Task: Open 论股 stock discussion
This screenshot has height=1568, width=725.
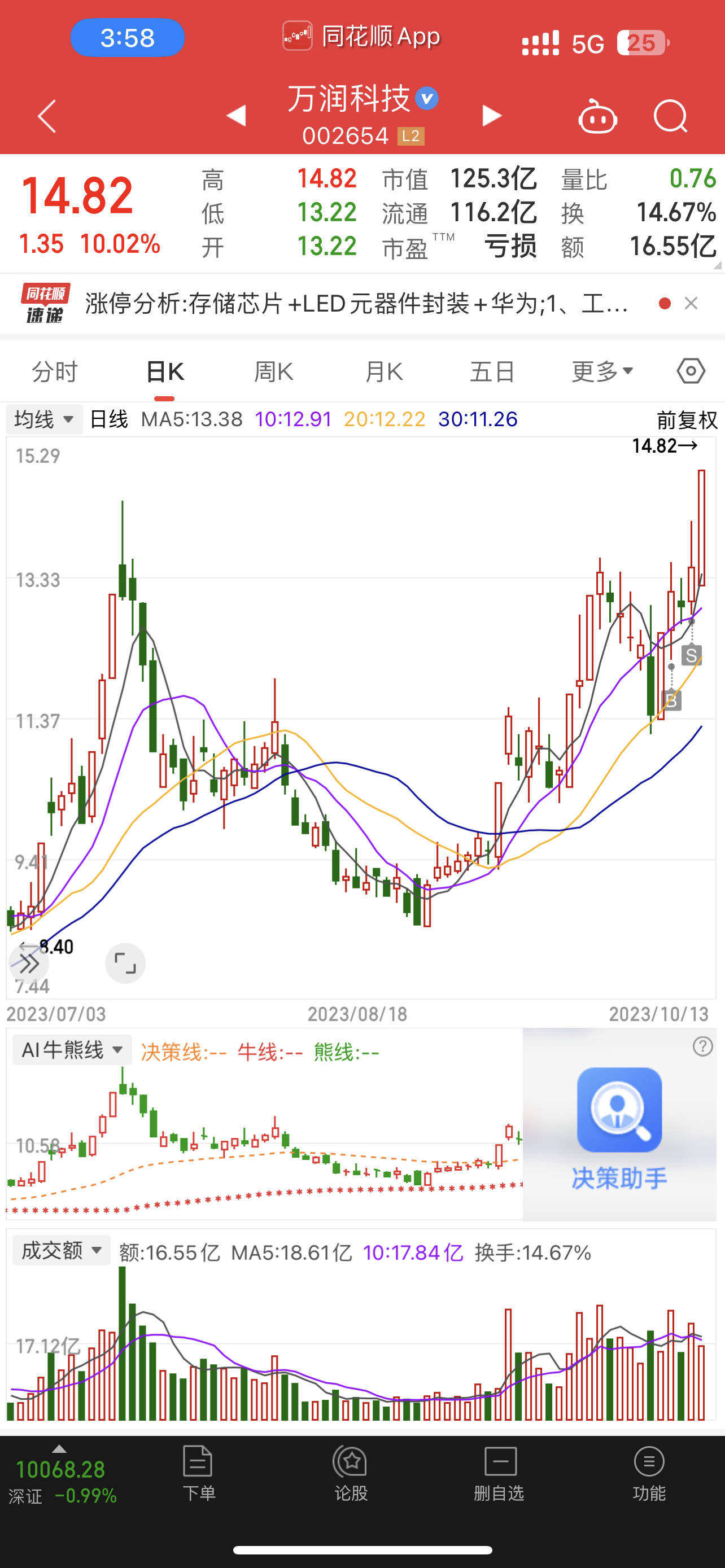Action: point(350,1474)
